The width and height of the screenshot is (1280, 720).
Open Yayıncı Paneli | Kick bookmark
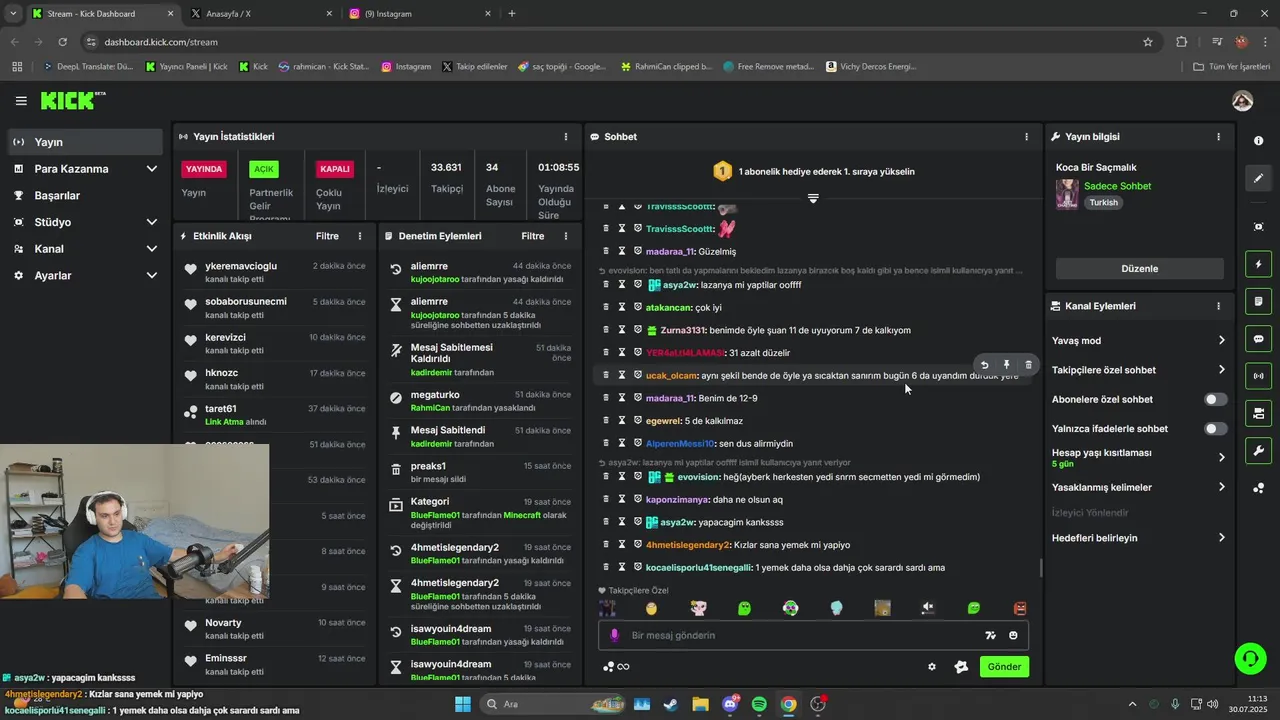point(187,67)
